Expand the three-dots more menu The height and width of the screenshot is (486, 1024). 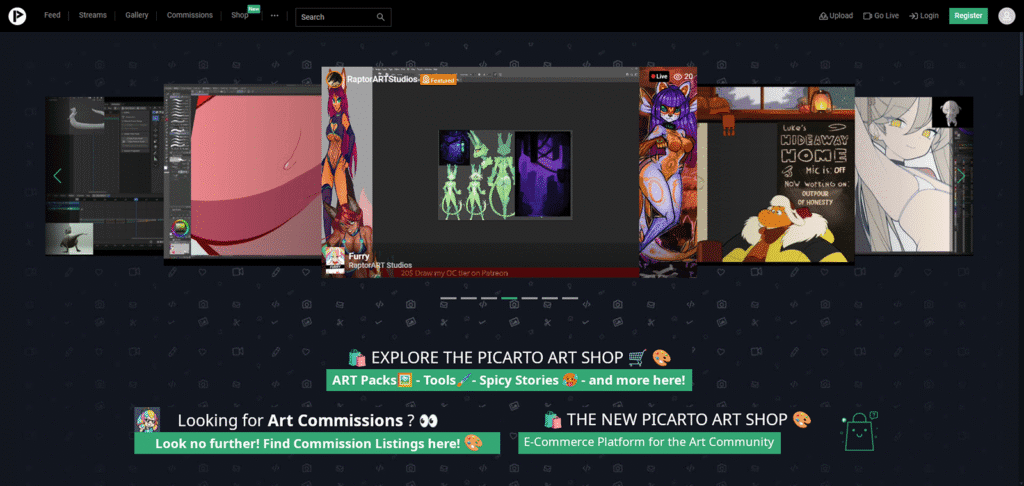coord(274,16)
